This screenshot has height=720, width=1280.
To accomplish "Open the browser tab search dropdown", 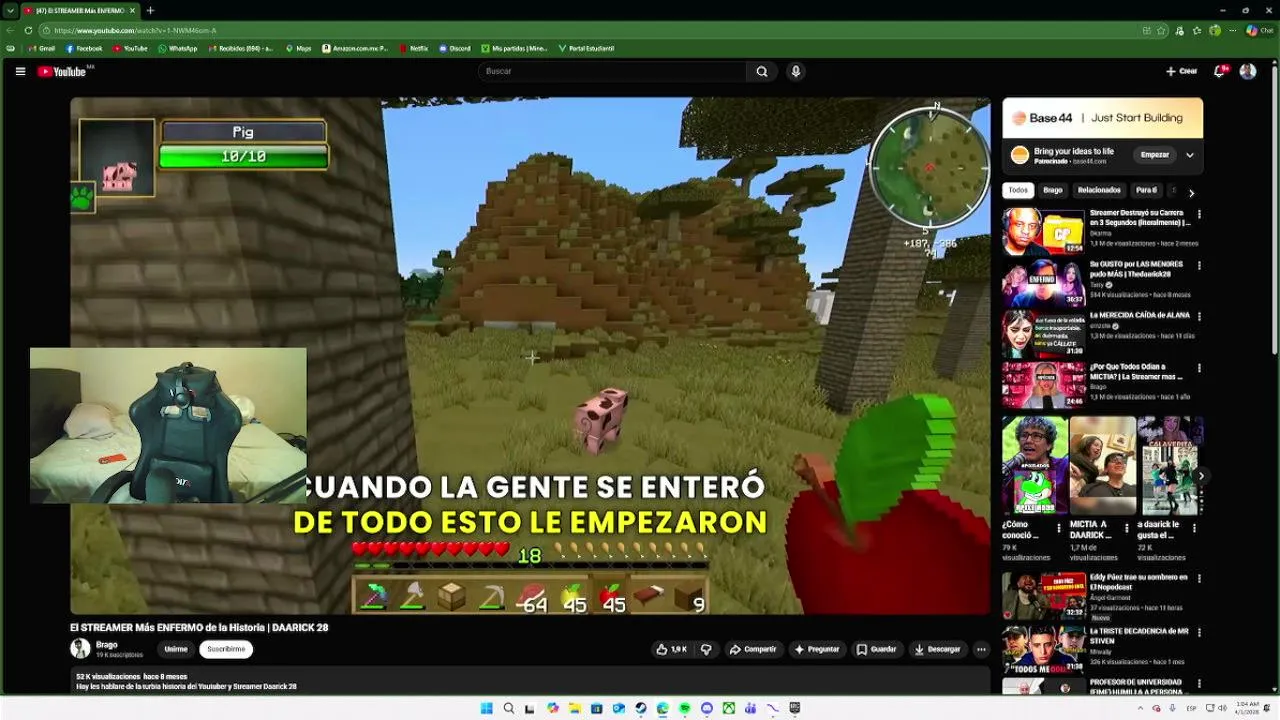I will click(x=10, y=10).
